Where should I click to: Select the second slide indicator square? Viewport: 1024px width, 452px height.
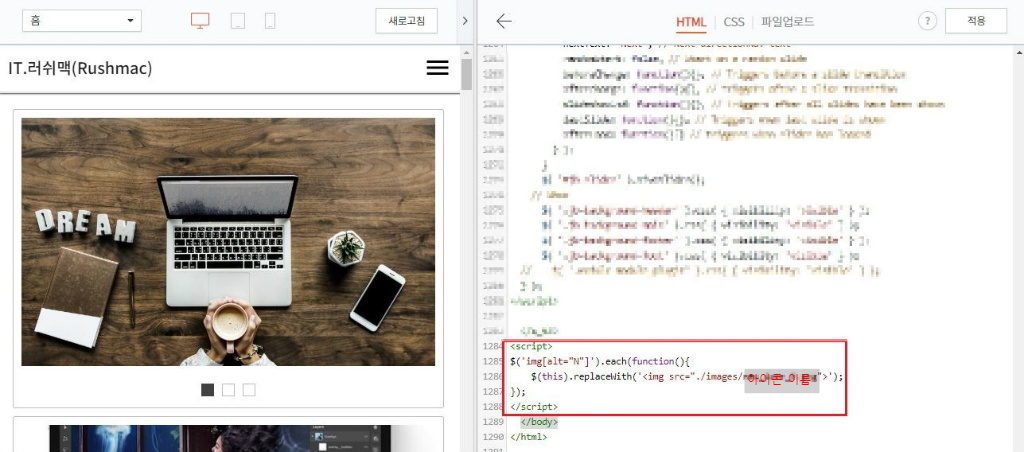tap(228, 390)
